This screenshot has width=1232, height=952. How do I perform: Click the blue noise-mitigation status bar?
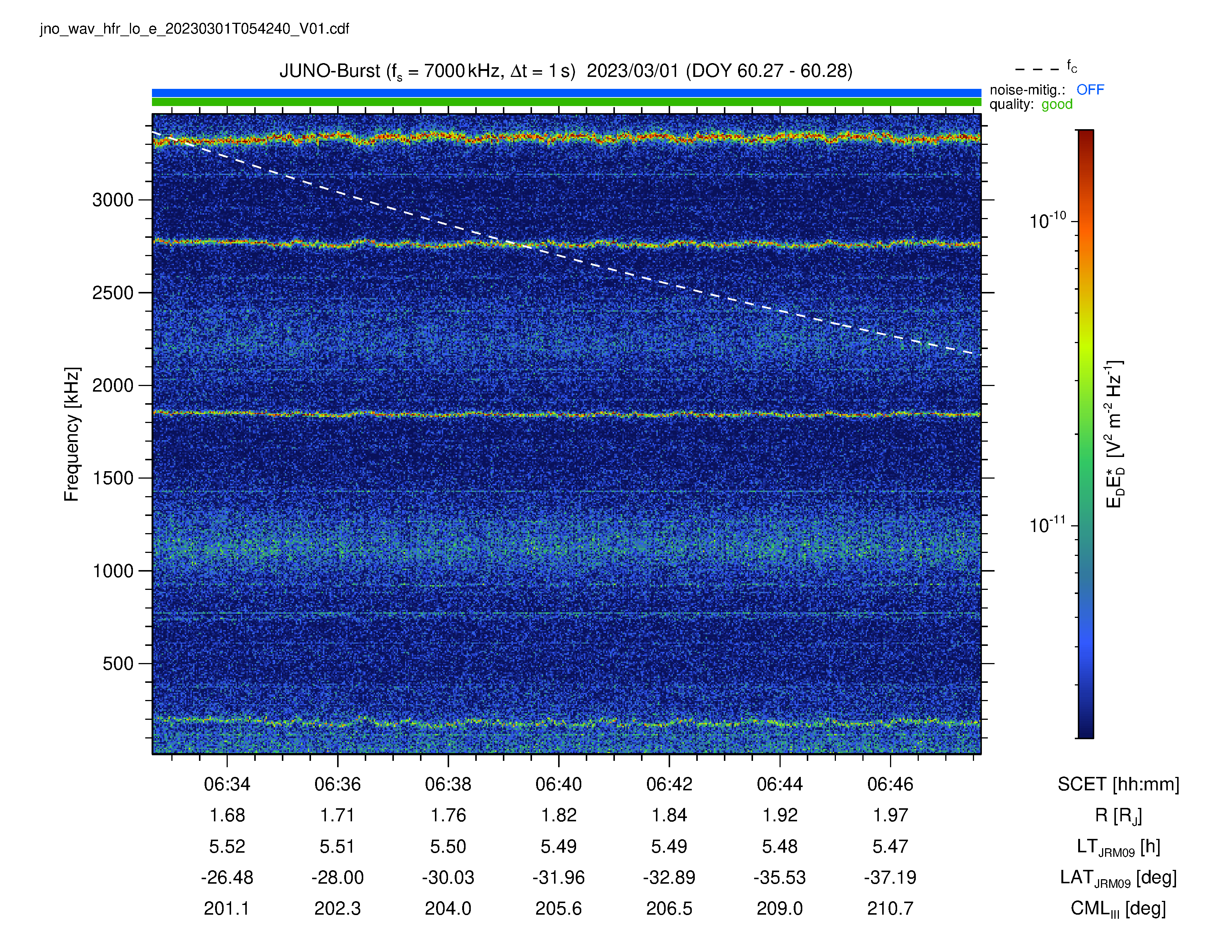click(x=566, y=93)
